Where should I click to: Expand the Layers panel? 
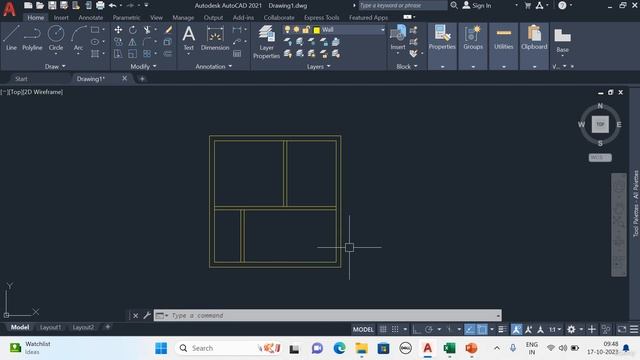pyautogui.click(x=318, y=66)
